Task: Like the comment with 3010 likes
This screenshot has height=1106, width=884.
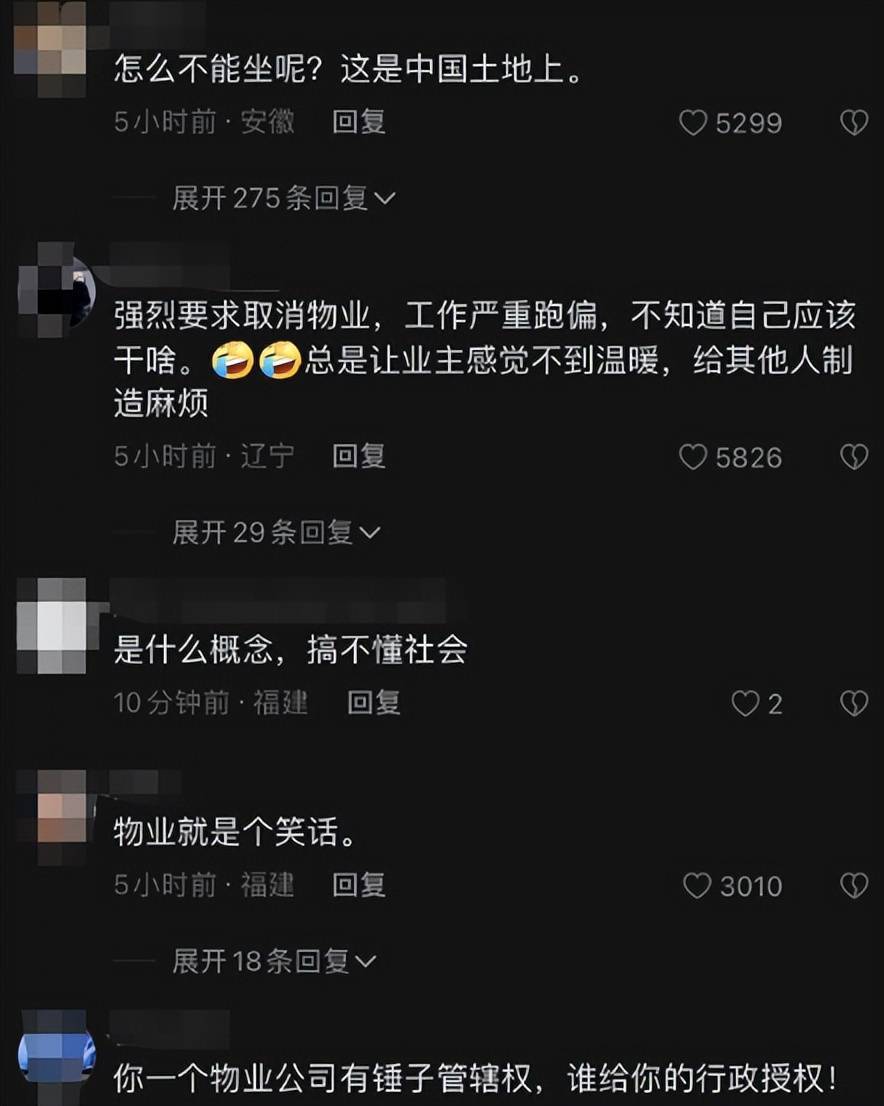Action: pyautogui.click(x=697, y=885)
